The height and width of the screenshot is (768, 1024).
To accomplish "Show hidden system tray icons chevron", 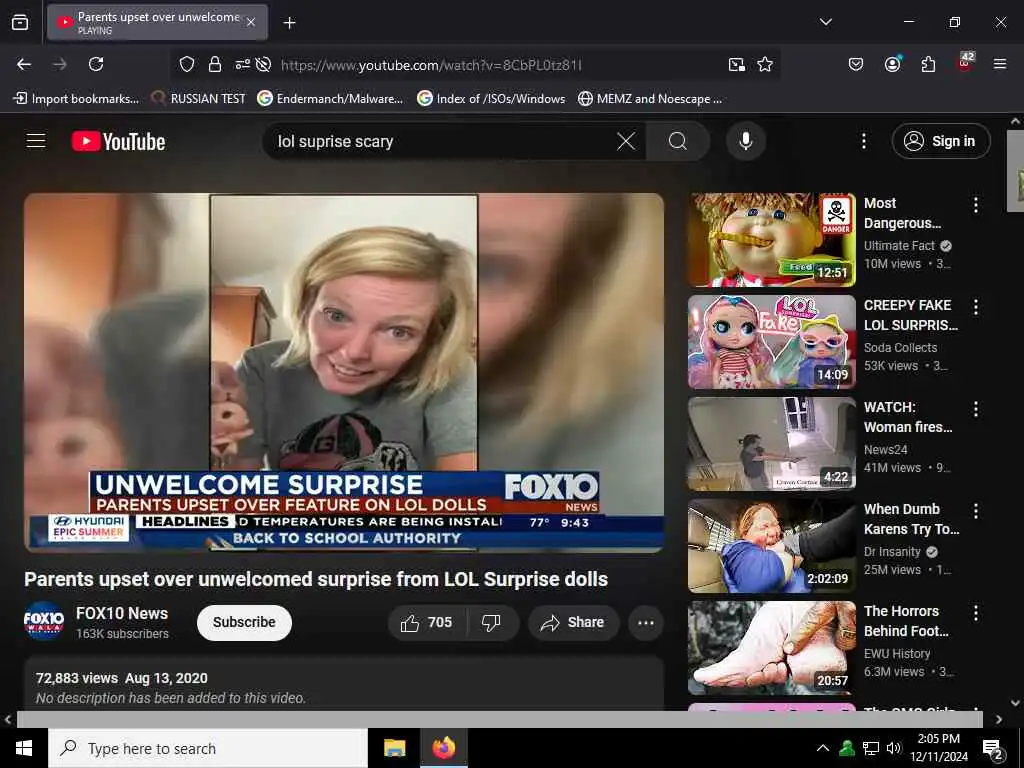I will [x=823, y=748].
